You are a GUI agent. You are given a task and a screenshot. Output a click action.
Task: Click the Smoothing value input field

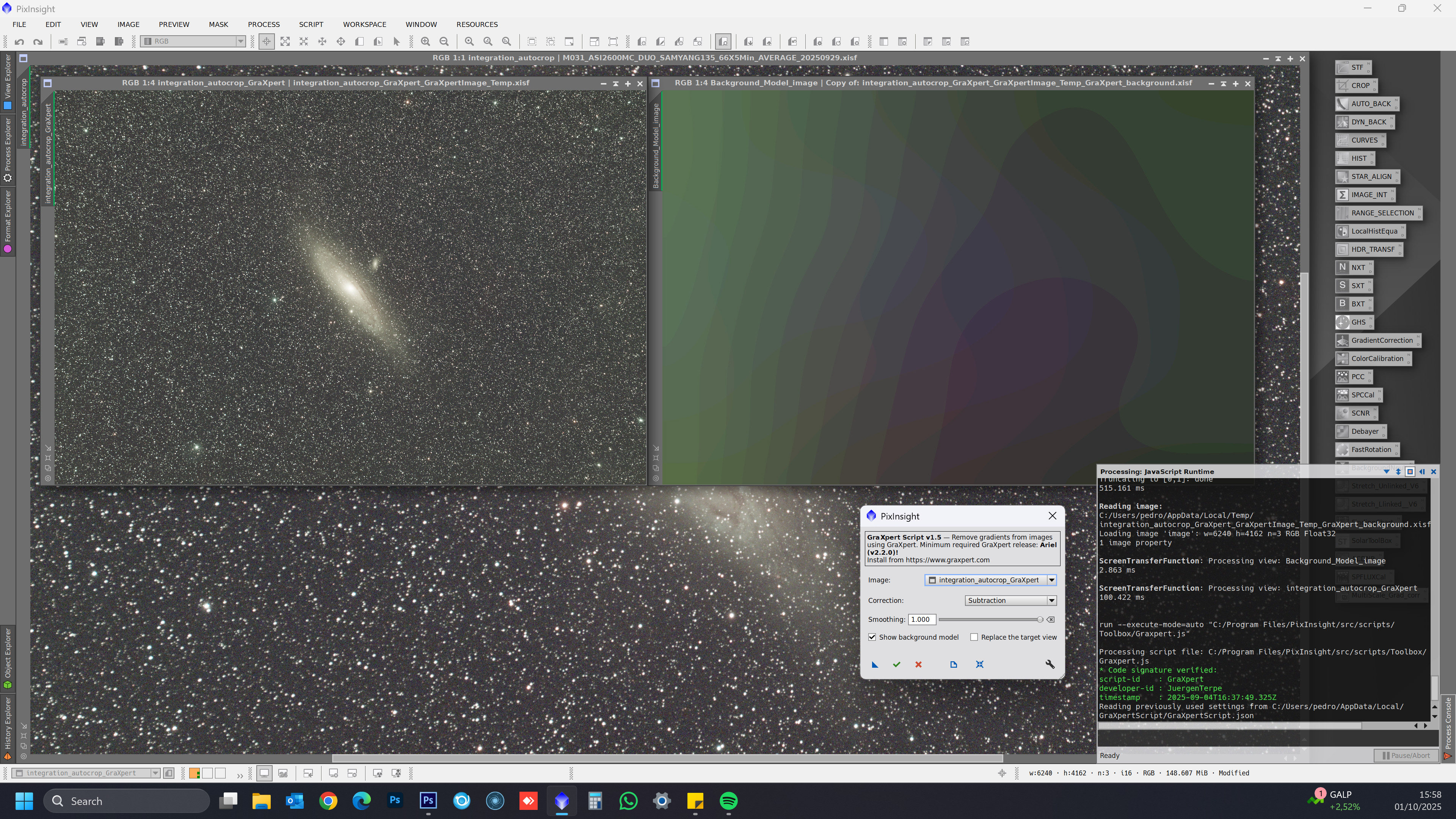pos(921,620)
